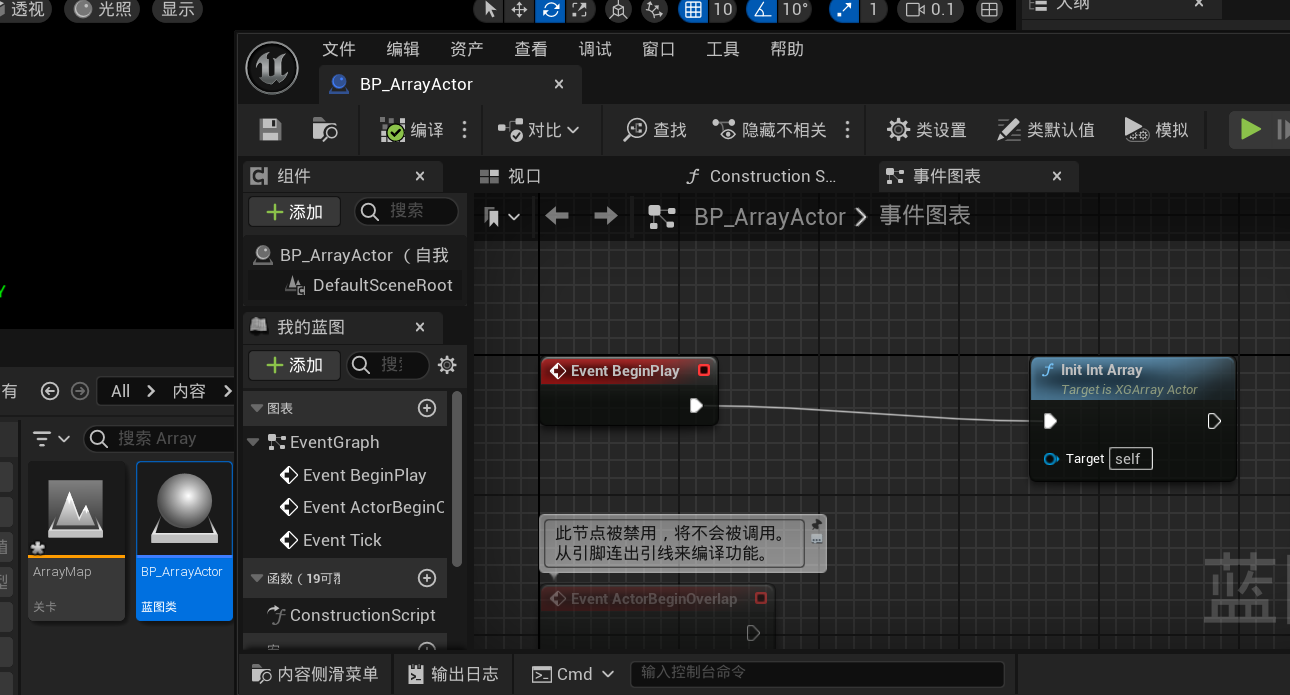
Task: Open the hide unrelated options three-dot menu
Action: (x=847, y=130)
